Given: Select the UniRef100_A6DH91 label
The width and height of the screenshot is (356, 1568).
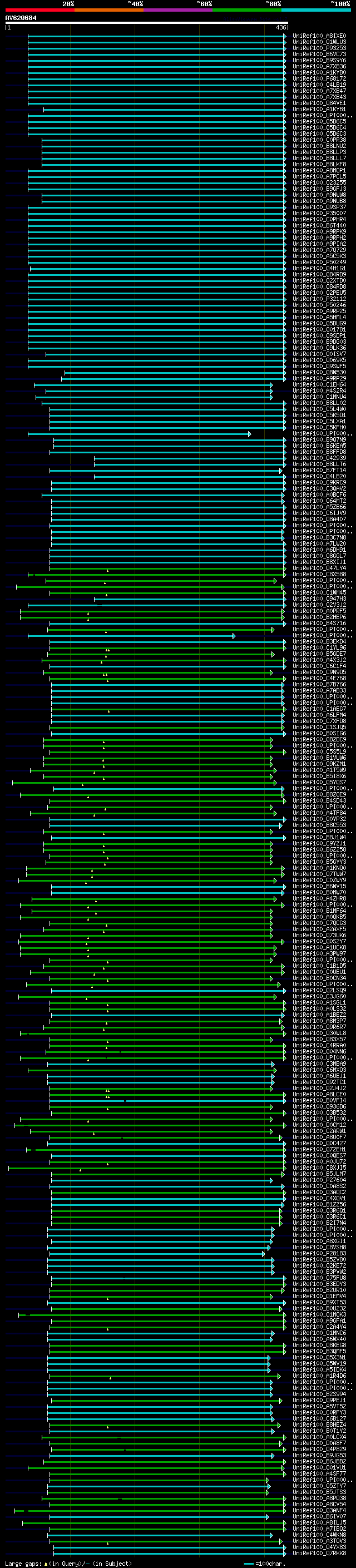Looking at the screenshot, I should (319, 550).
